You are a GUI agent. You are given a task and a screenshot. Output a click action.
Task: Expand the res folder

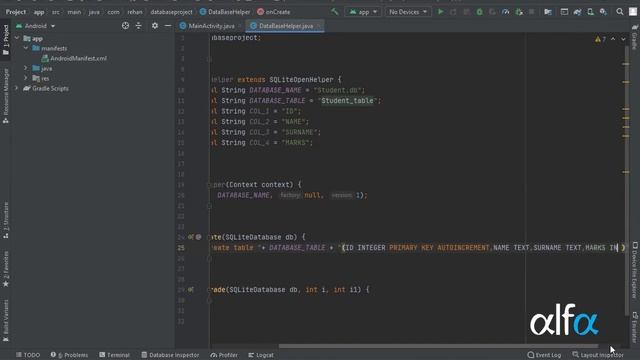(x=26, y=78)
